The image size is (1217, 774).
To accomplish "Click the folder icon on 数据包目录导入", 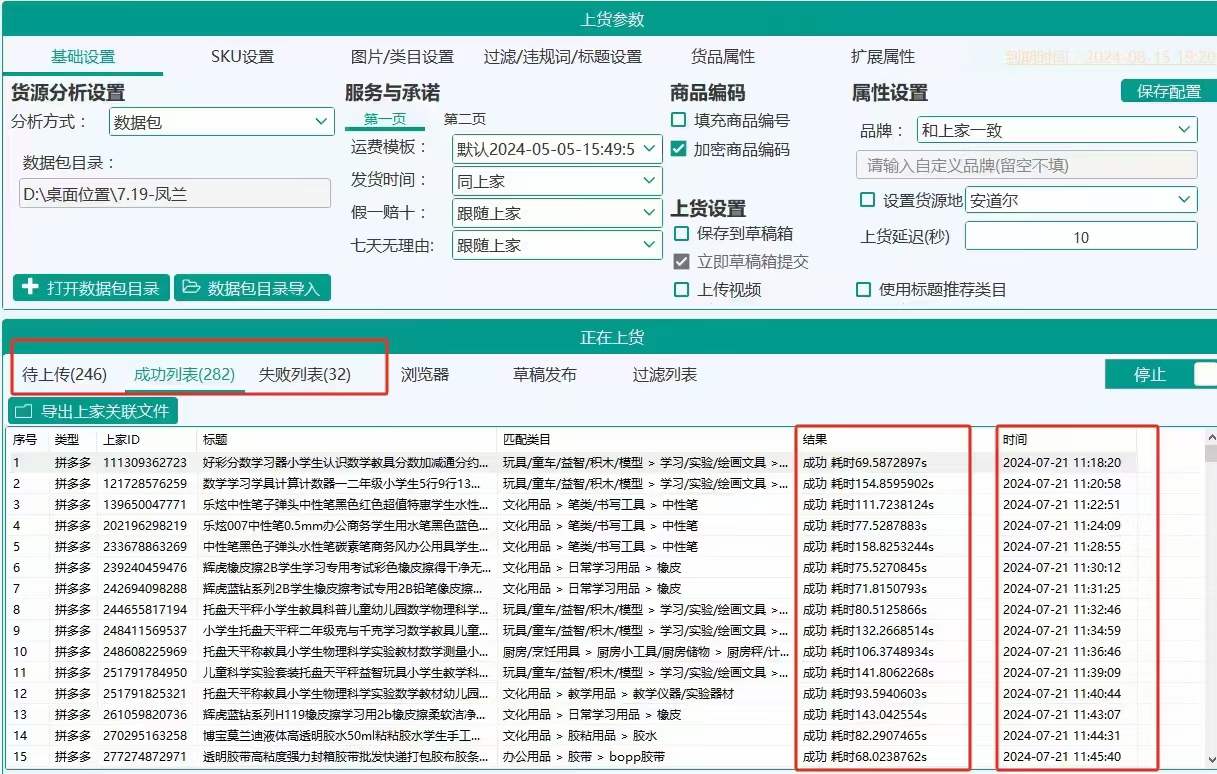I will coord(190,288).
